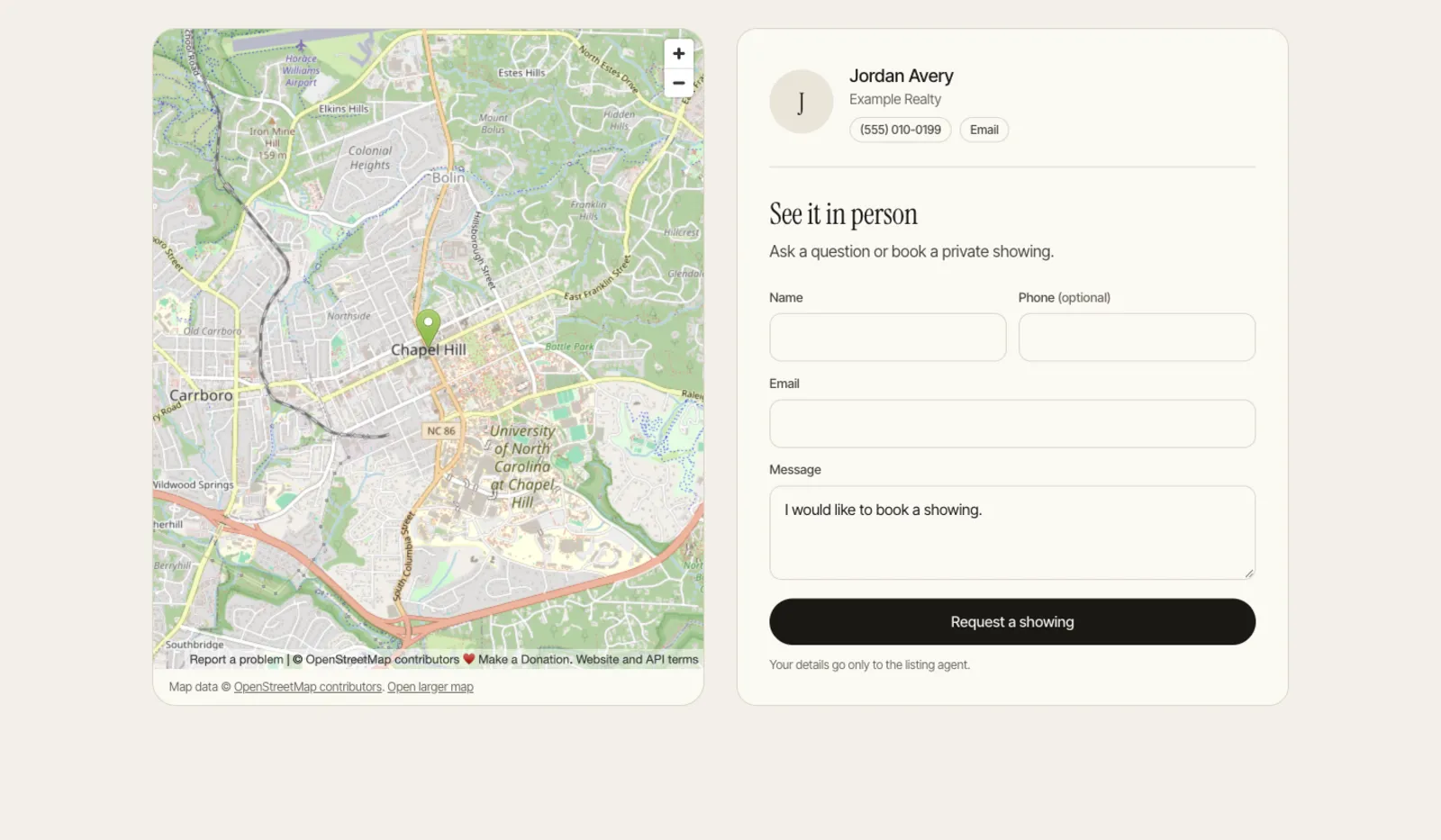
Task: Click the Franklin Hills map label
Action: (x=589, y=211)
